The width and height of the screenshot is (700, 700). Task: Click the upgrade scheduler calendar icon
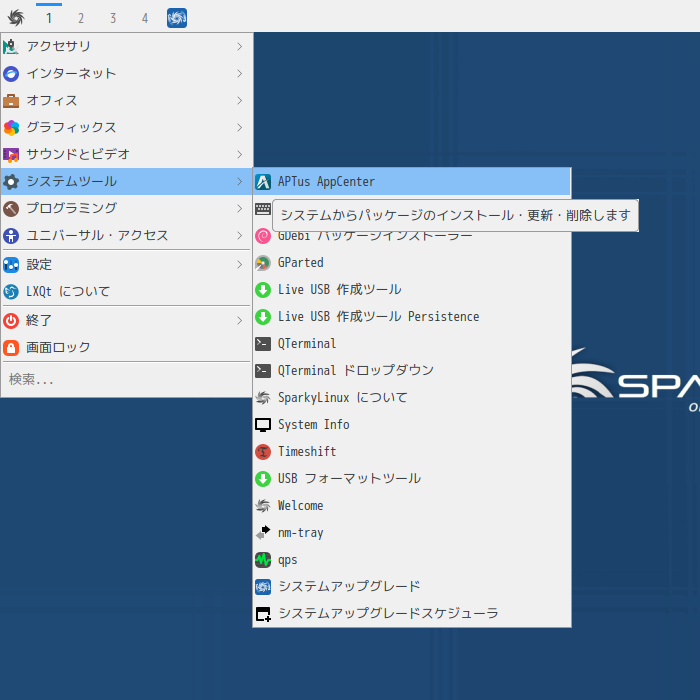(263, 614)
